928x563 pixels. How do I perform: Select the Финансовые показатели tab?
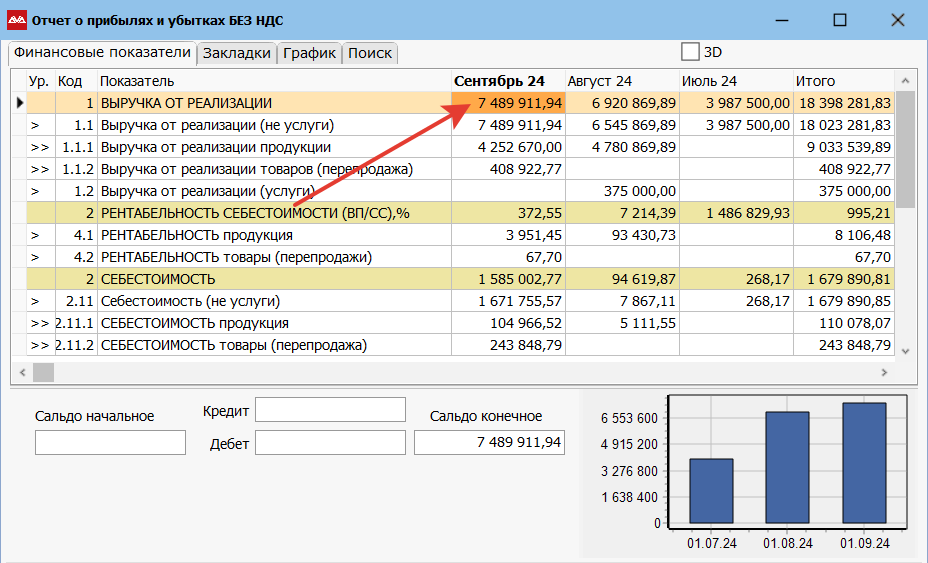[102, 53]
